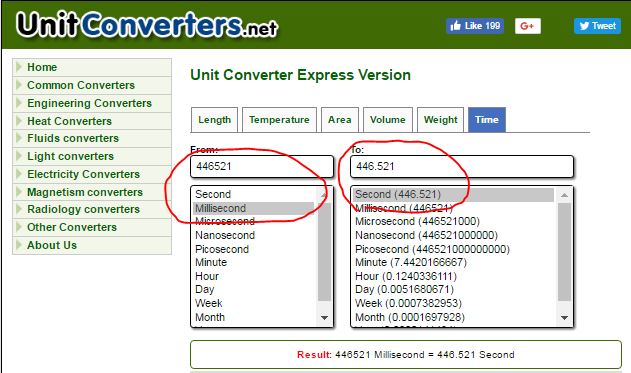Click the Twitter Tweet button
Image resolution: width=631 pixels, height=373 pixels.
[597, 26]
